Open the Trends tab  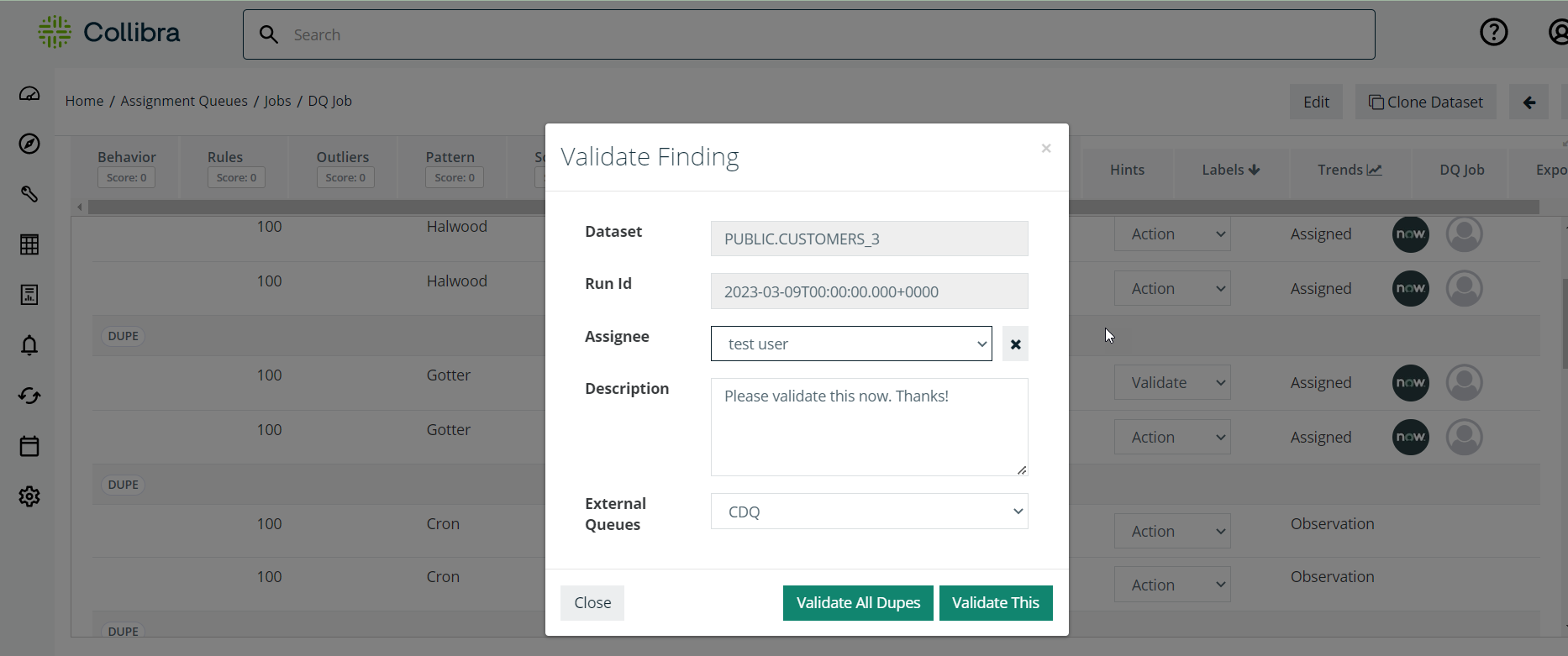(x=1349, y=170)
